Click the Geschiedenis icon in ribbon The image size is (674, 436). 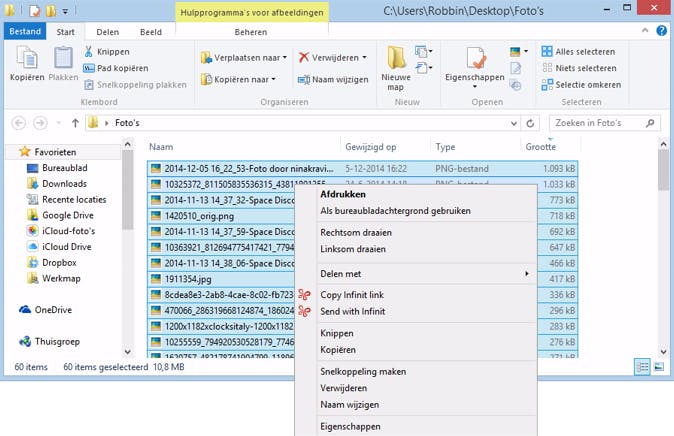tap(516, 85)
